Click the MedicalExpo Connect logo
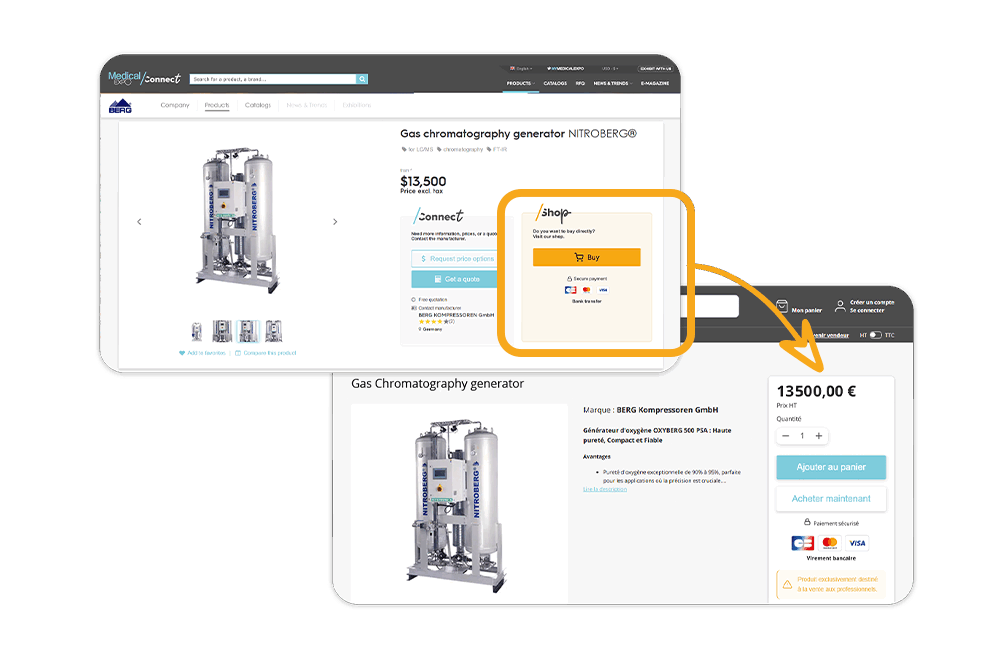The image size is (1000, 660). click(x=144, y=78)
